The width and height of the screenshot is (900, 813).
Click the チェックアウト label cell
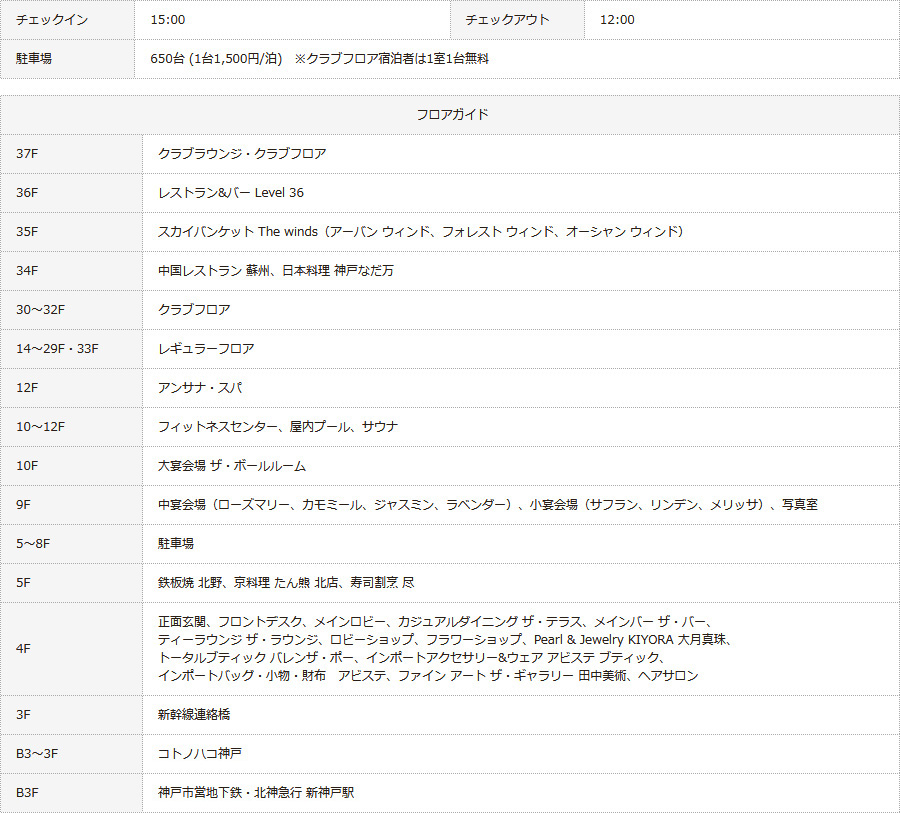517,20
